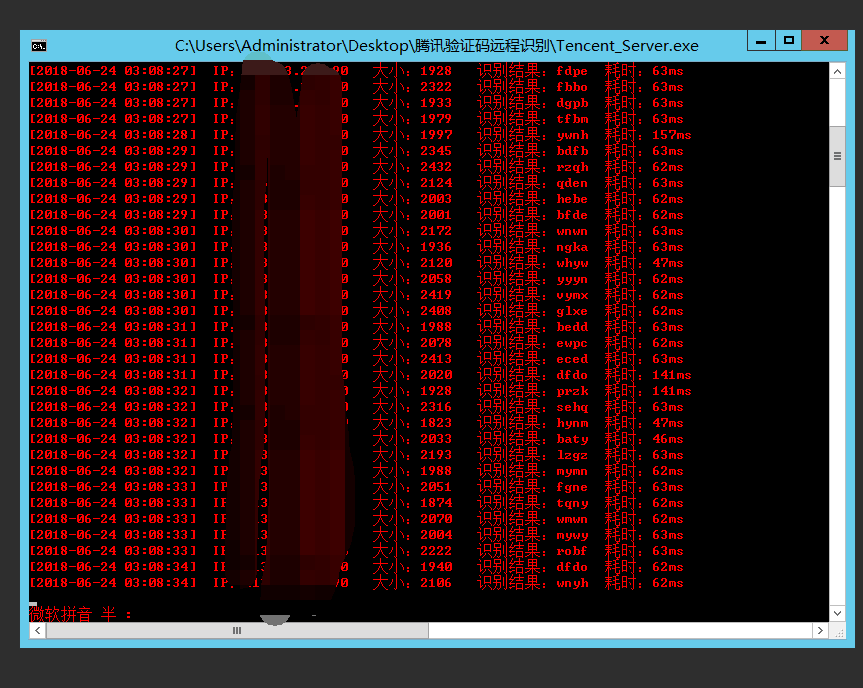Click the horizontal scrollbar left arrow
The width and height of the screenshot is (863, 688).
pyautogui.click(x=37, y=631)
